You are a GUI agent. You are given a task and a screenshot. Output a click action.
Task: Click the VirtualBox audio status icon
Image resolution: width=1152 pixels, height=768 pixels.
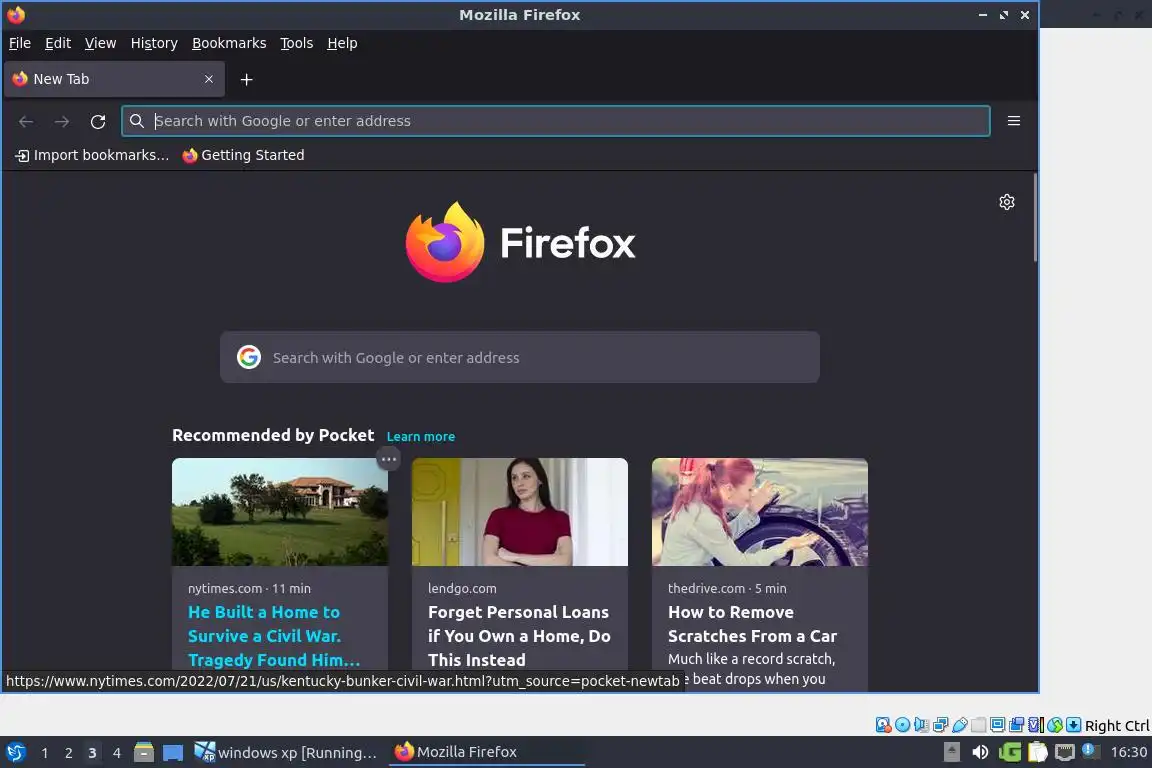pos(921,725)
